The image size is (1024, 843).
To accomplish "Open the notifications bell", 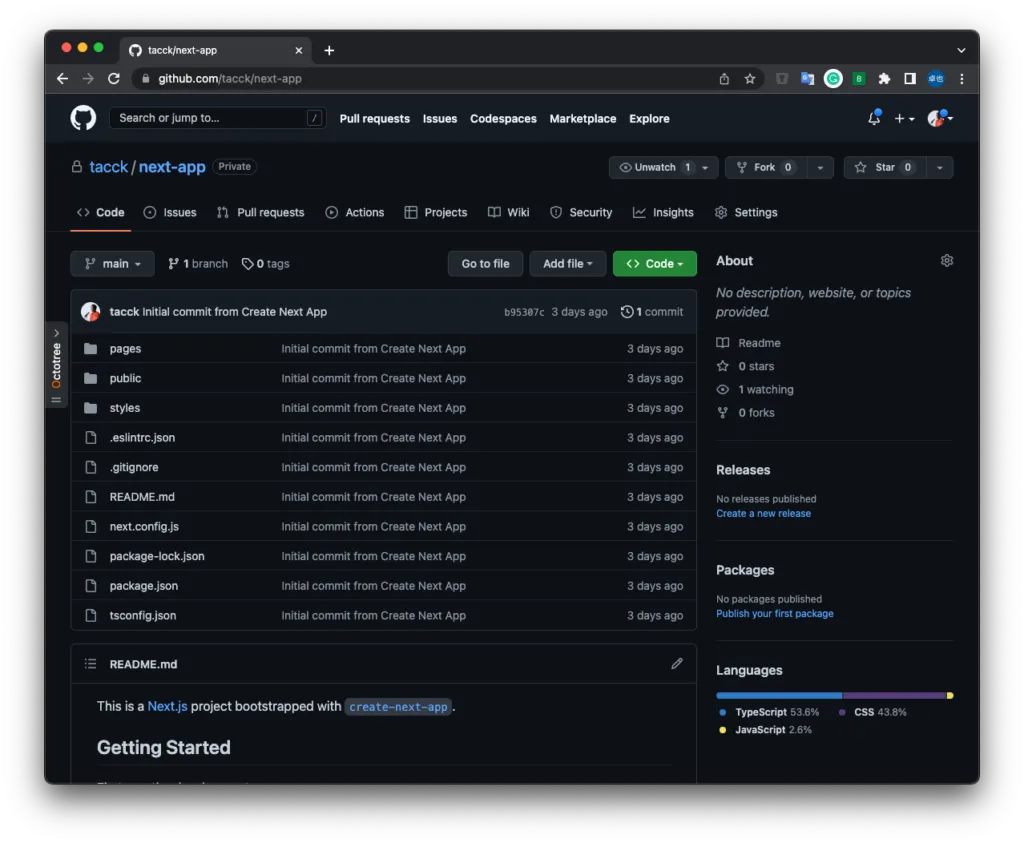I will tap(874, 118).
